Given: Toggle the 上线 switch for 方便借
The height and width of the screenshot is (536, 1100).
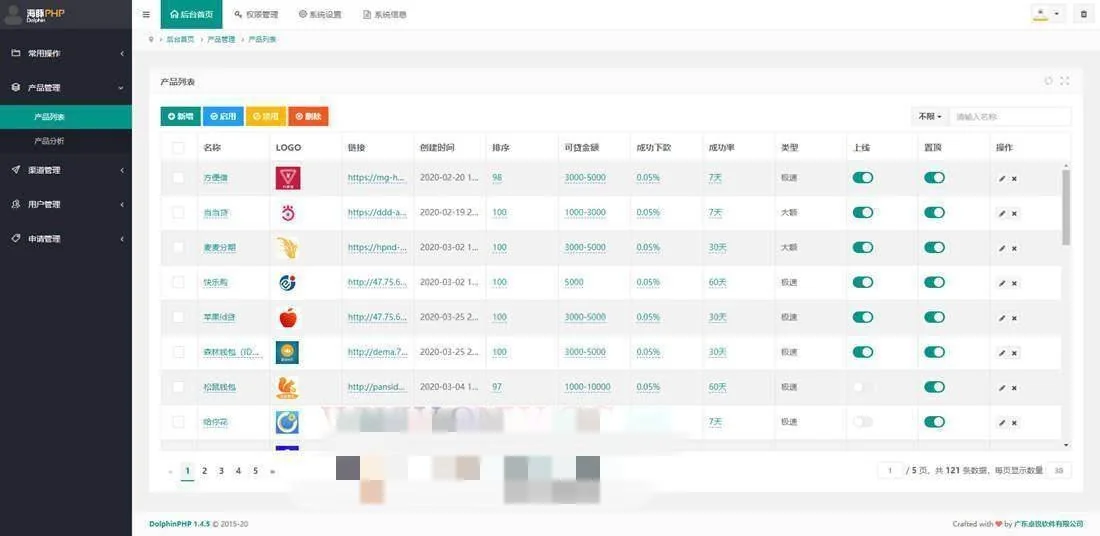Looking at the screenshot, I should (862, 178).
